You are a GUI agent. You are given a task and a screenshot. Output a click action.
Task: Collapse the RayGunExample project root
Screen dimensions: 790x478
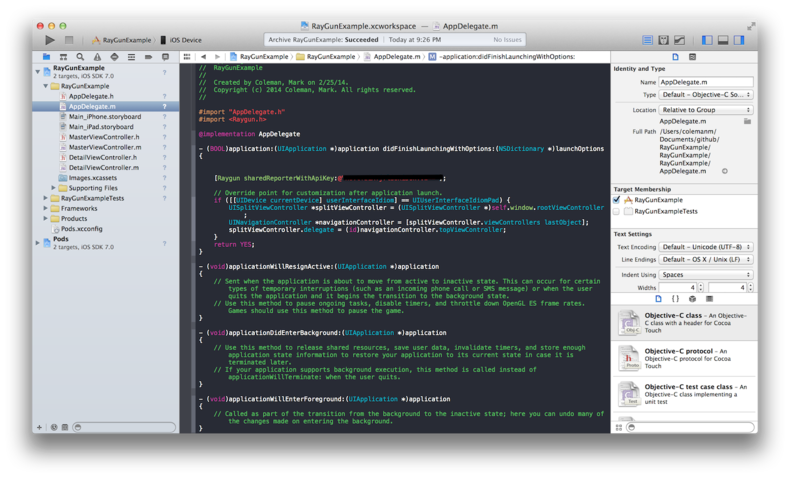[38, 72]
